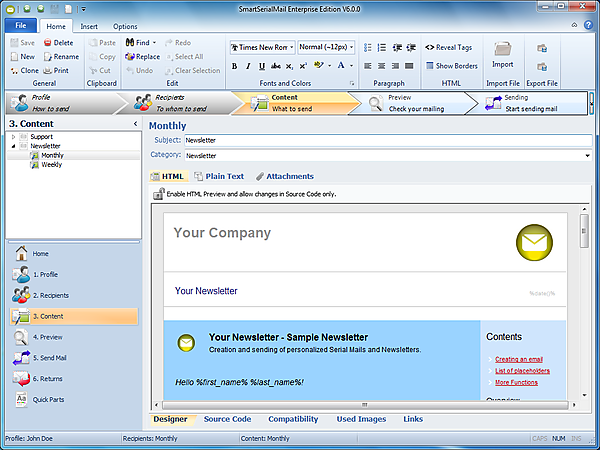Click the Subject input field

[x=388, y=140]
